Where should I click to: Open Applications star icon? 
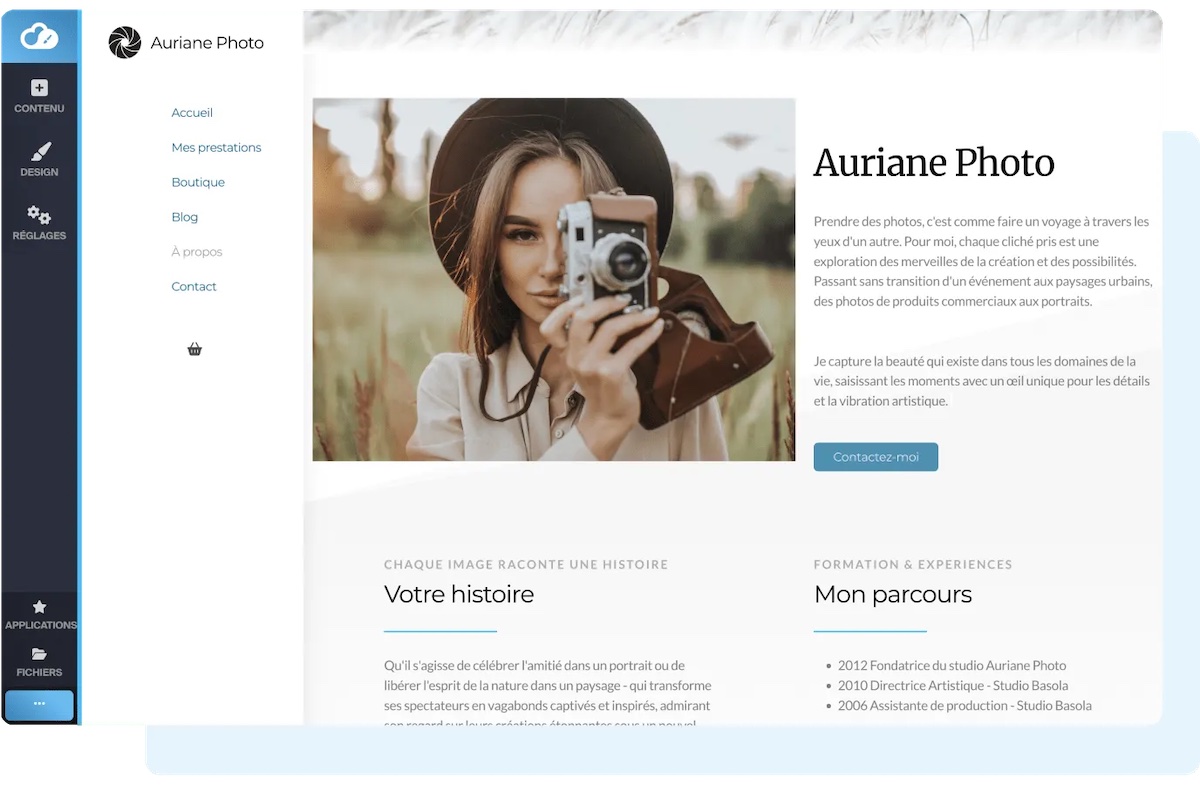[x=39, y=607]
